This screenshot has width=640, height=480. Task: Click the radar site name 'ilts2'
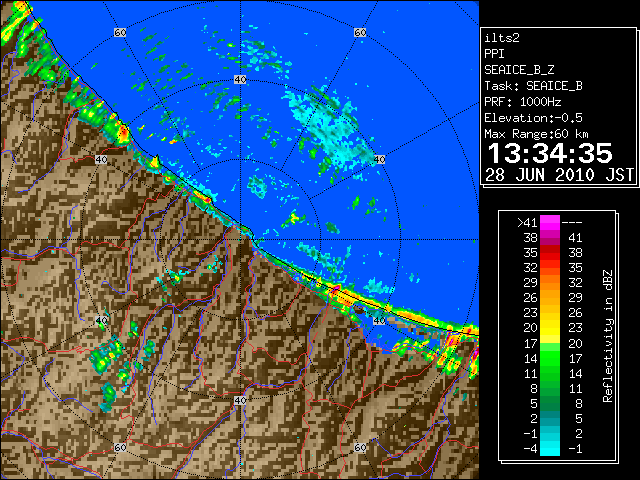point(502,38)
